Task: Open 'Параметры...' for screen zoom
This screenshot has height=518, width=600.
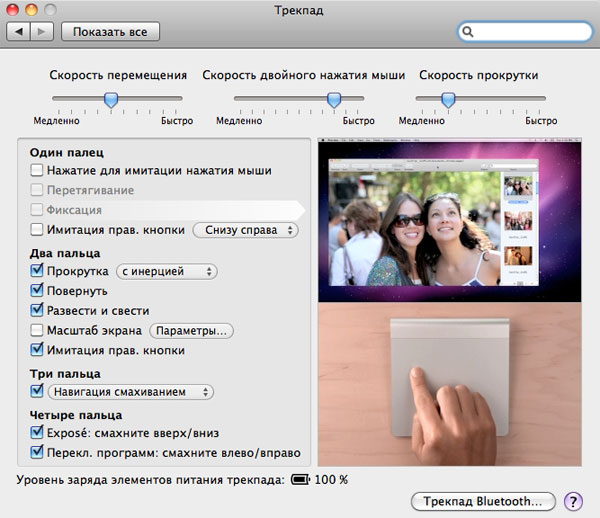Action: 191,331
